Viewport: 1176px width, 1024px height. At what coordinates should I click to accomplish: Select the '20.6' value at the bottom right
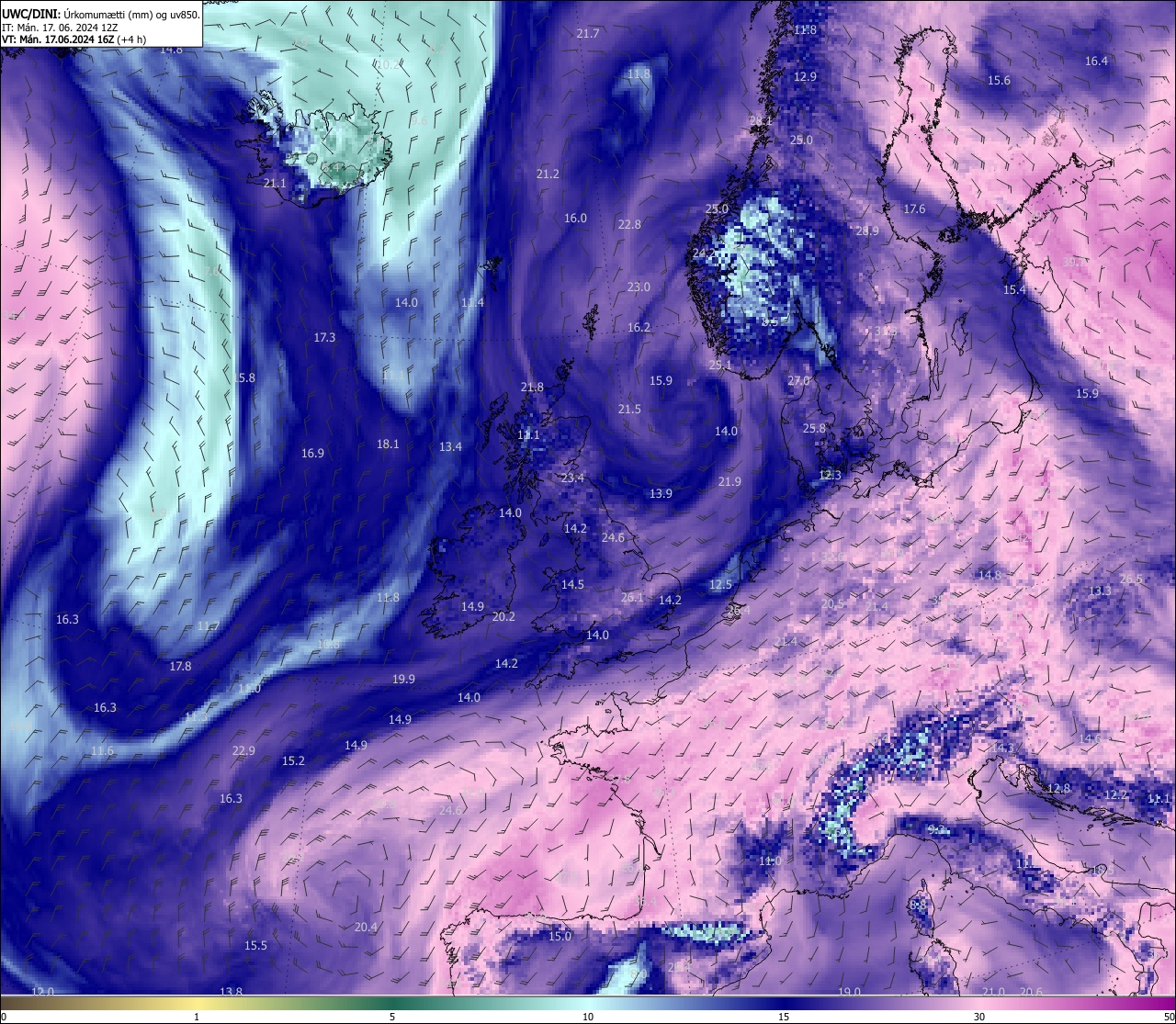pyautogui.click(x=1031, y=992)
